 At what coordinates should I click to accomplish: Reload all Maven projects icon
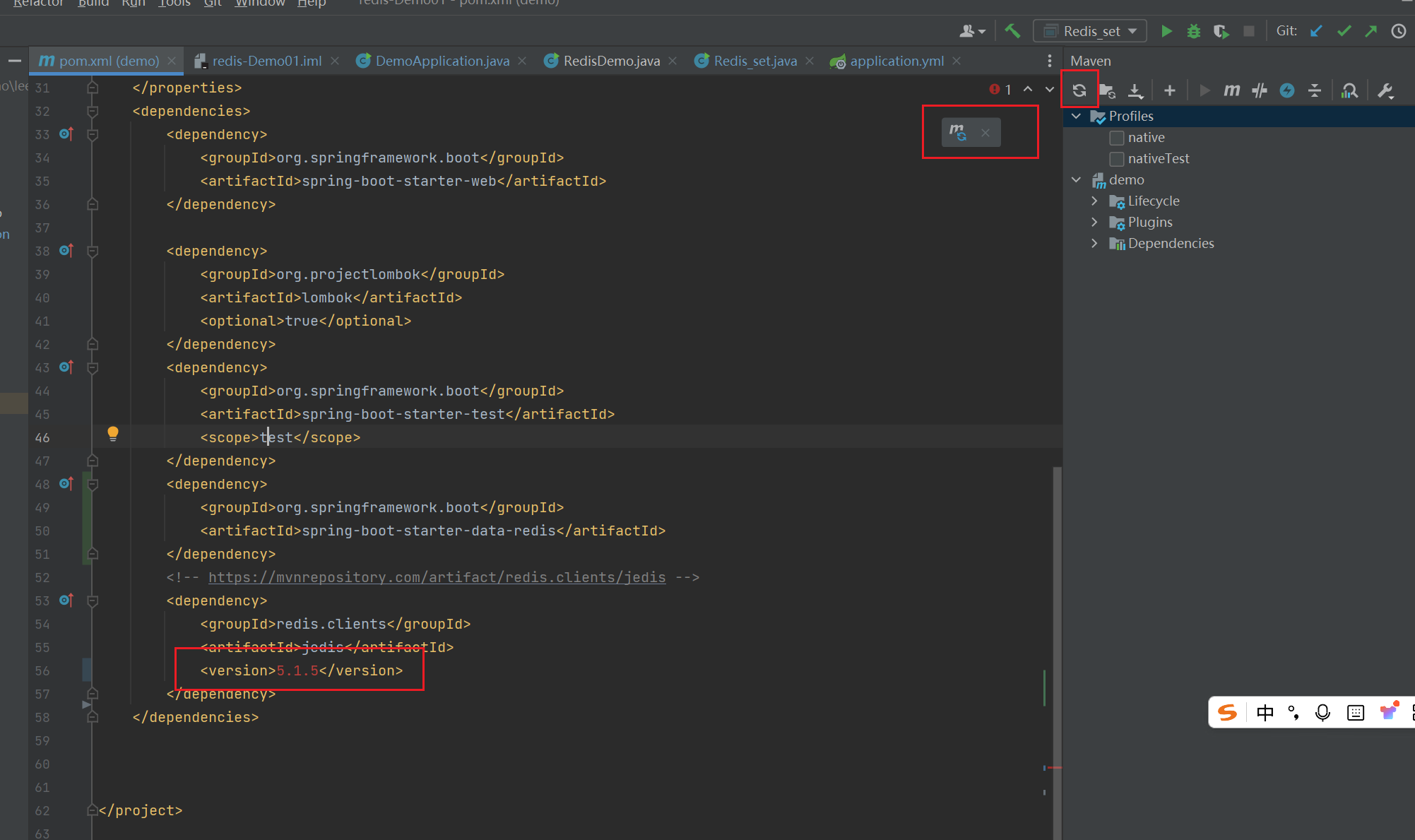pos(1079,90)
